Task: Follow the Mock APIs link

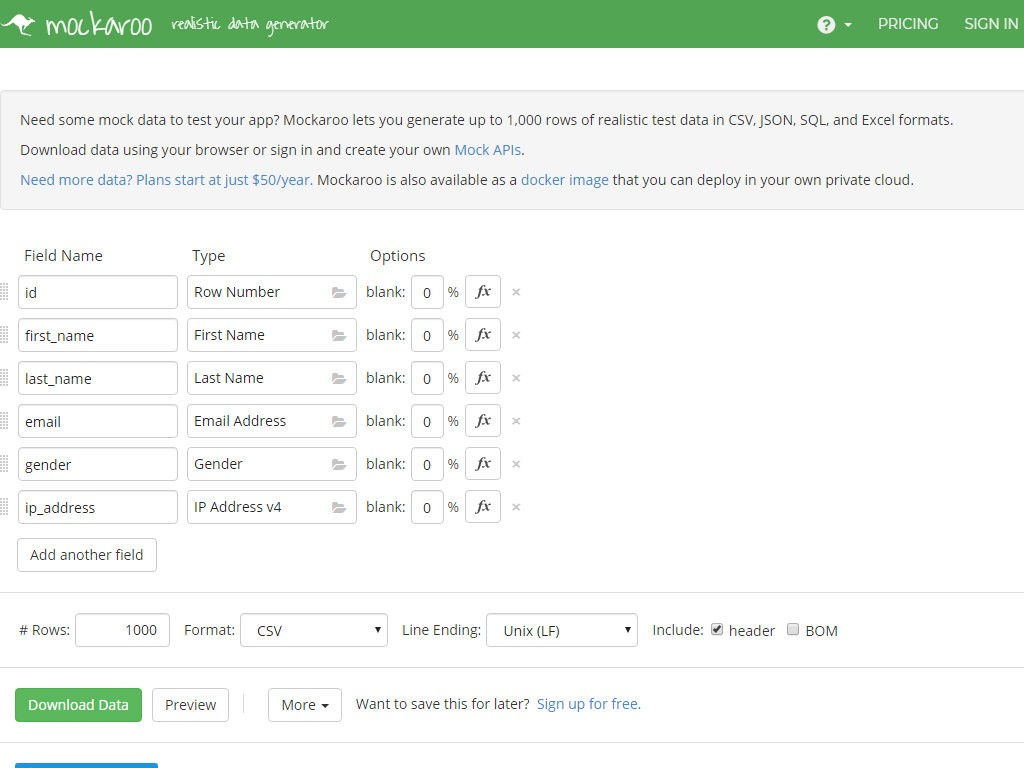Action: pyautogui.click(x=488, y=150)
